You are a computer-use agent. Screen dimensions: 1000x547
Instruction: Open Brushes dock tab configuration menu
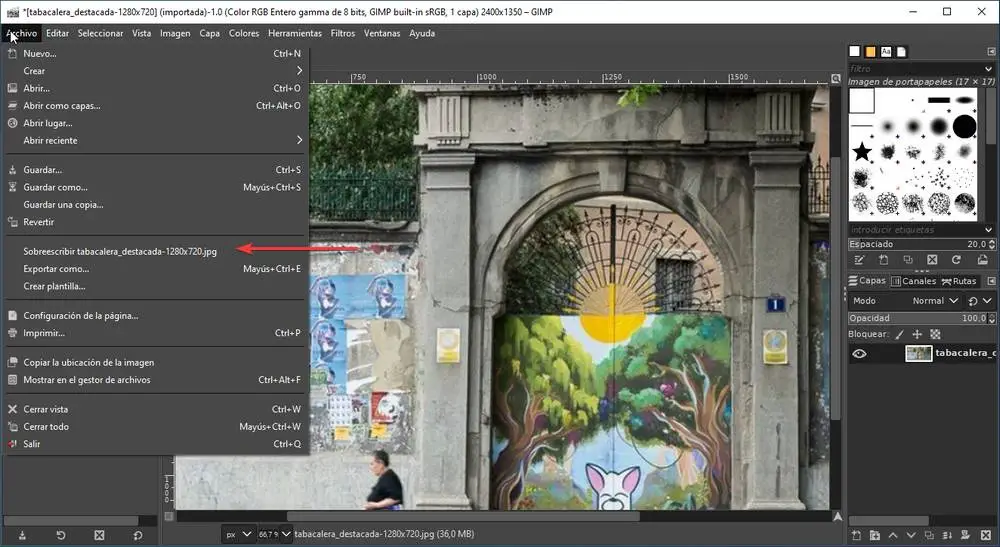(991, 52)
